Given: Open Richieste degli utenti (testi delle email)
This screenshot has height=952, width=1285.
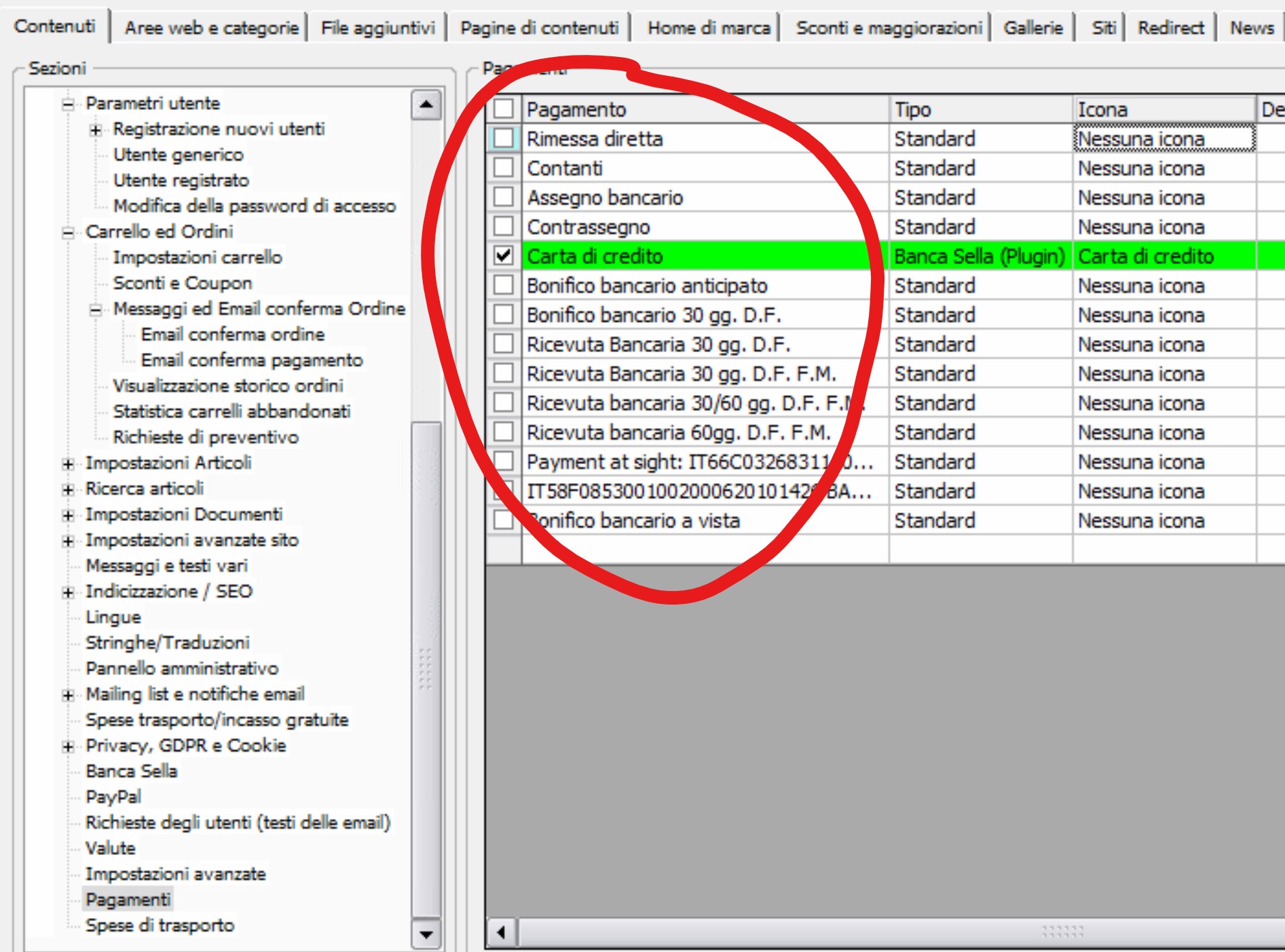Looking at the screenshot, I should pyautogui.click(x=238, y=823).
